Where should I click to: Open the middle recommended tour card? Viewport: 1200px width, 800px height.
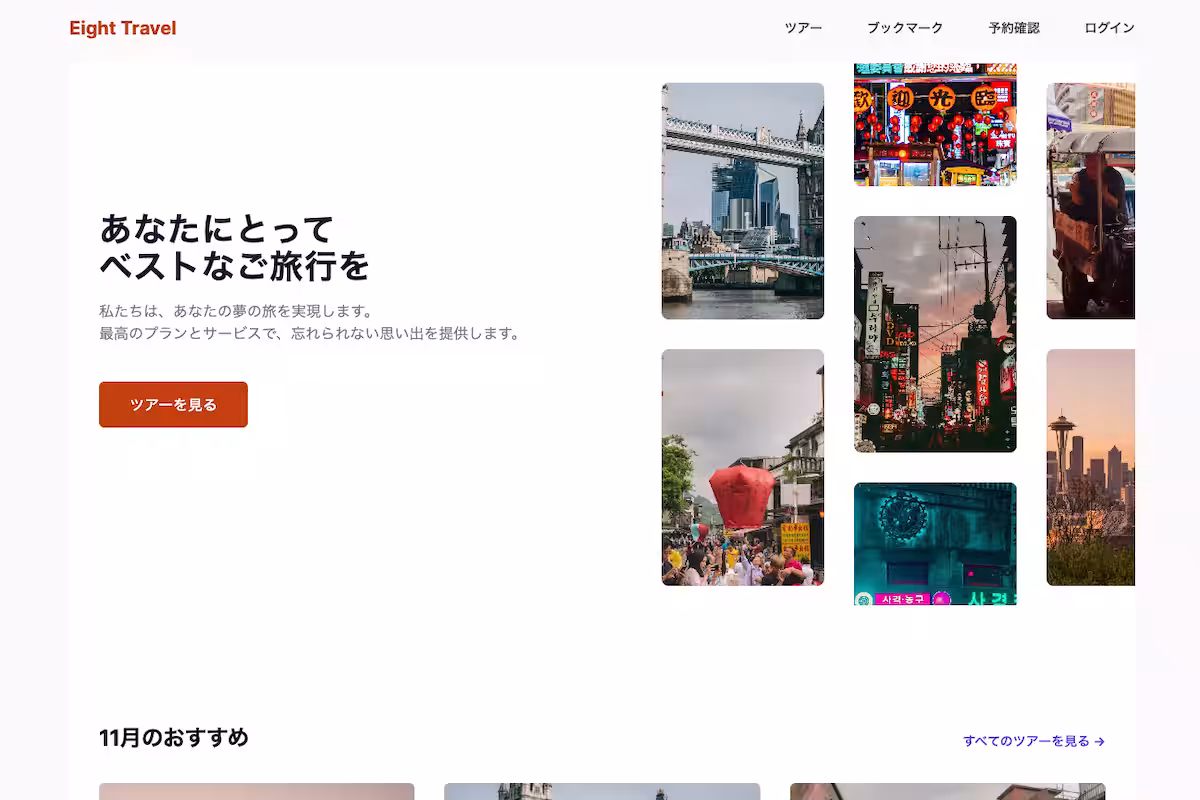600,793
